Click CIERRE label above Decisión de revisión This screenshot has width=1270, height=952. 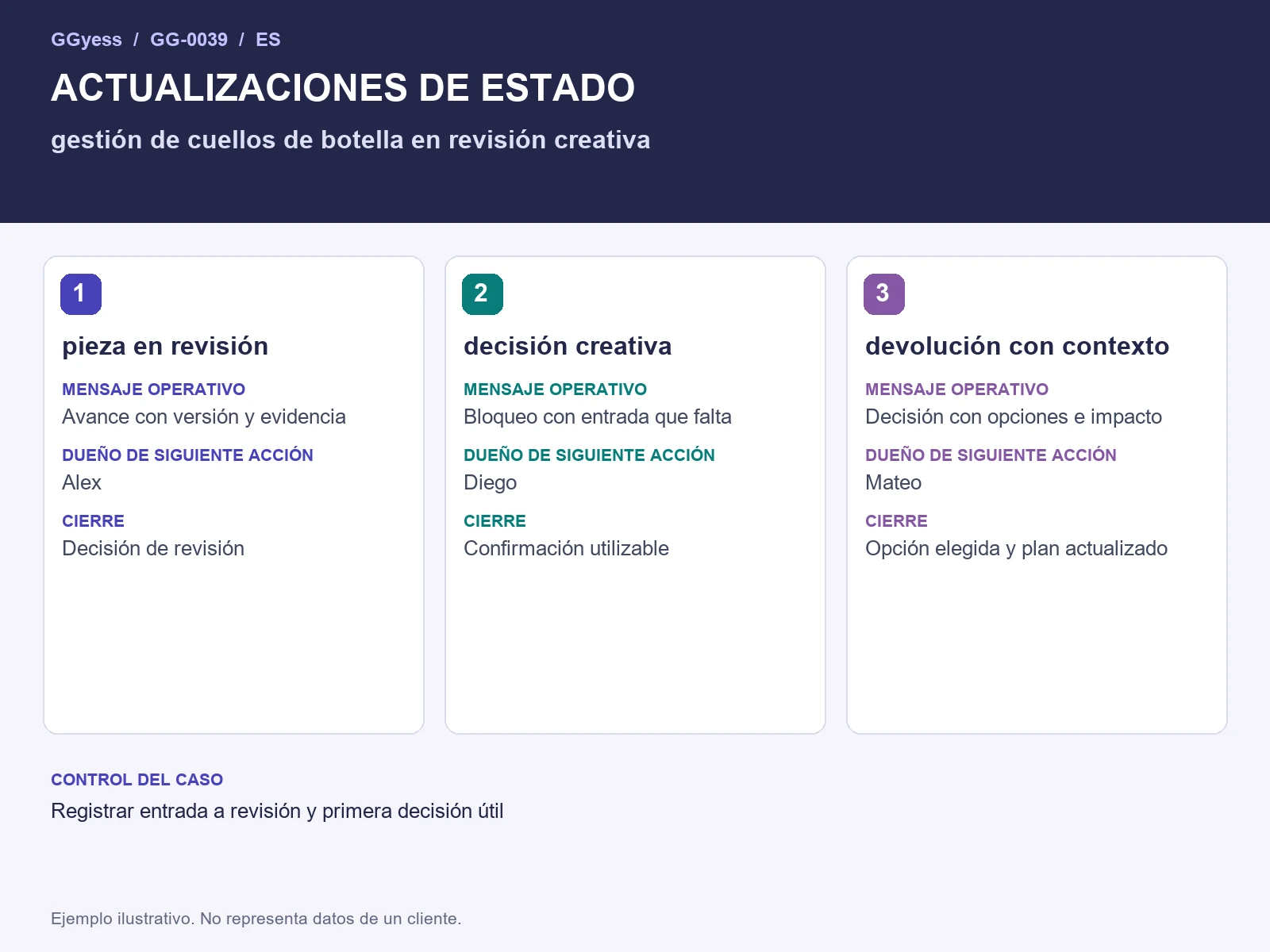[x=93, y=521]
